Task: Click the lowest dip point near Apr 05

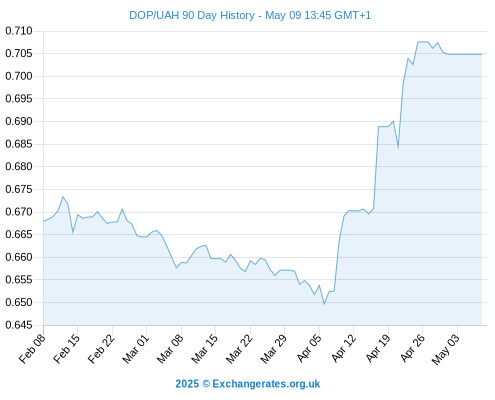Action: pos(324,304)
